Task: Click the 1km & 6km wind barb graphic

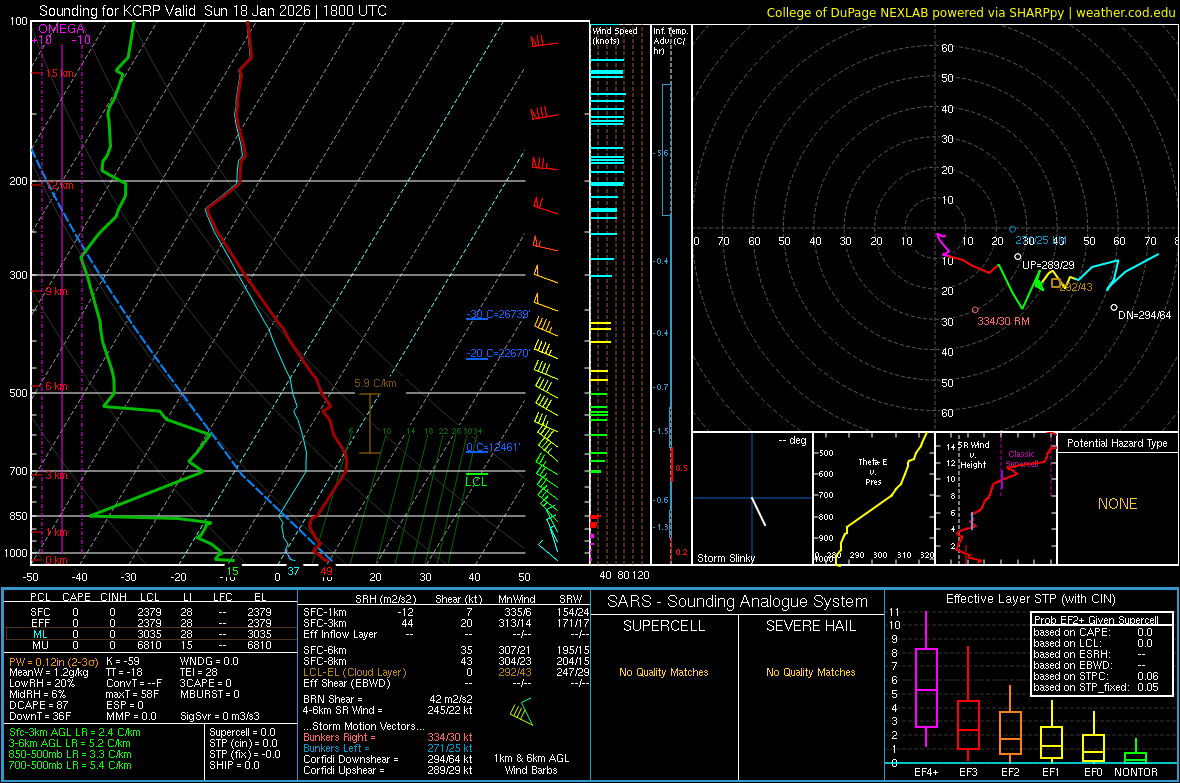Action: coord(521,711)
